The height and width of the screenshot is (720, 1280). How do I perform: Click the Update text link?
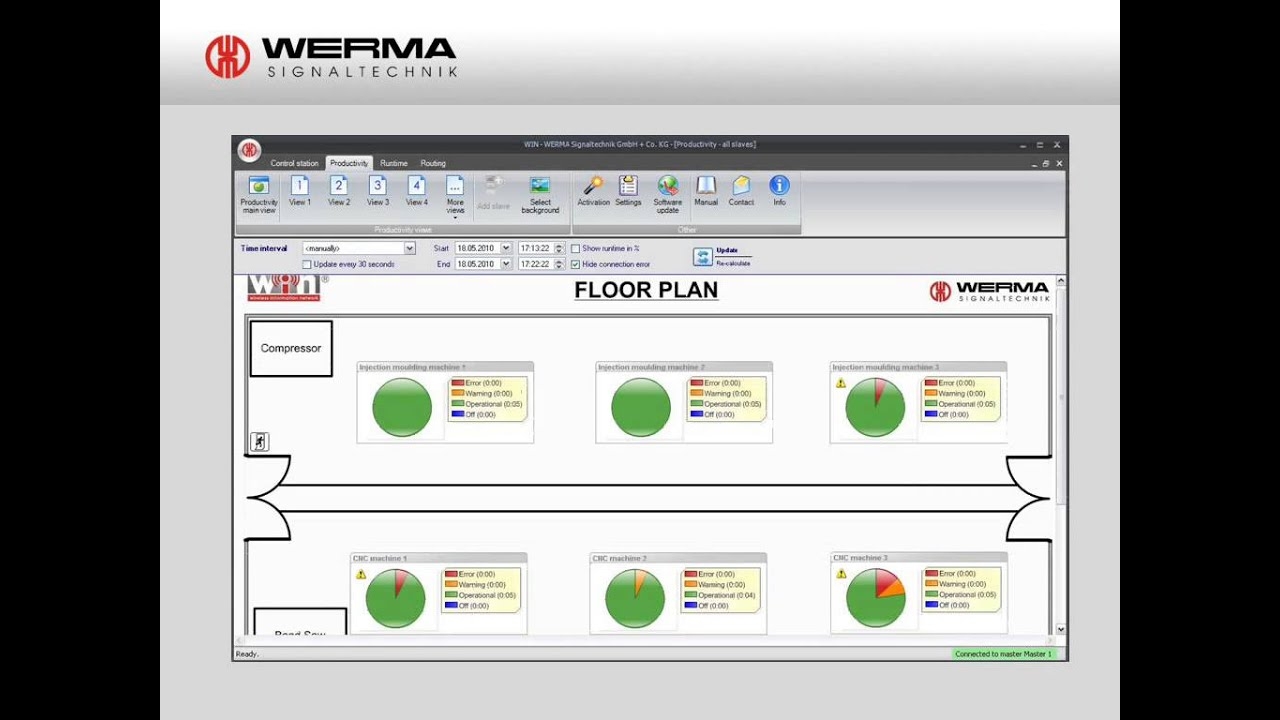(727, 250)
